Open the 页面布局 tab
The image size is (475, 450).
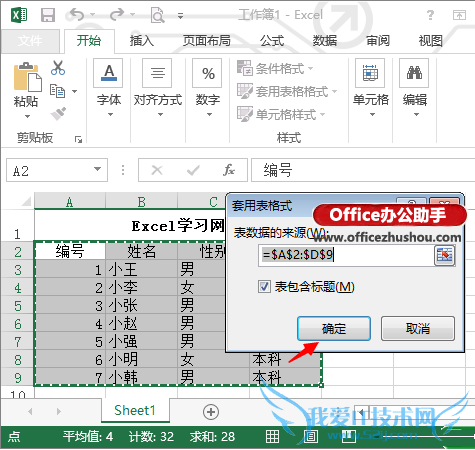click(207, 41)
